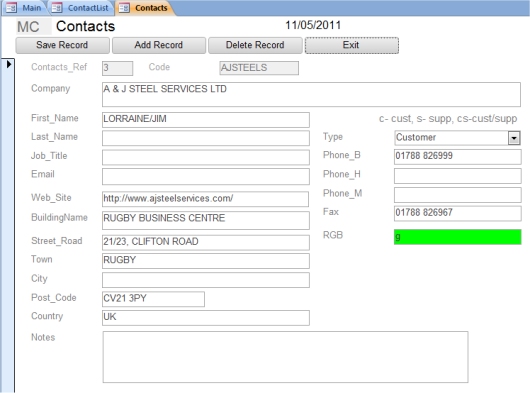Click the Web_Site field
Viewport: 530px width, 393px height.
tap(205, 199)
